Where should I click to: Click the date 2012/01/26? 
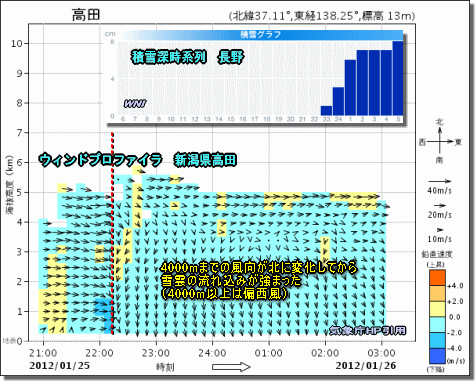coord(366,365)
